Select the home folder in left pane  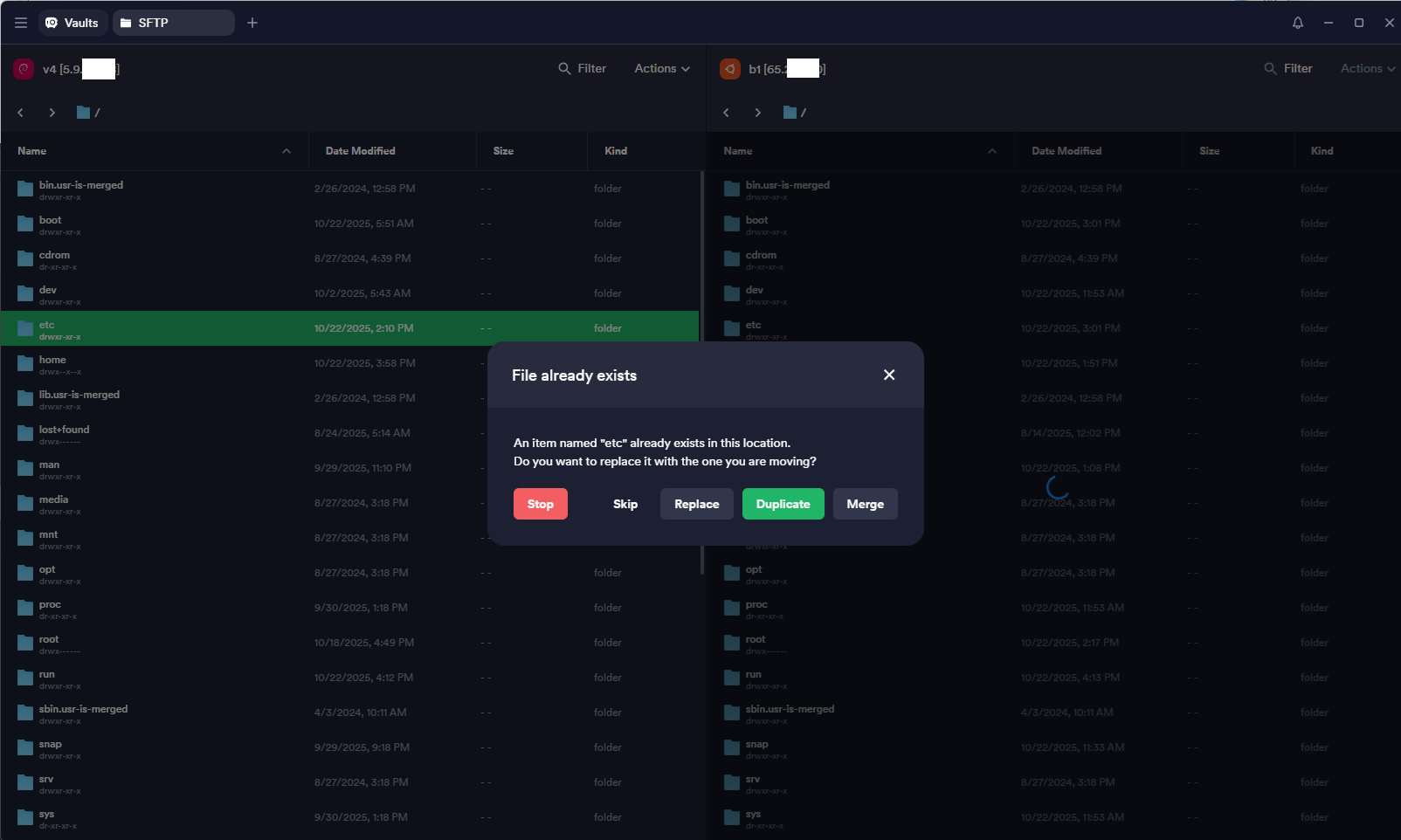pos(52,363)
